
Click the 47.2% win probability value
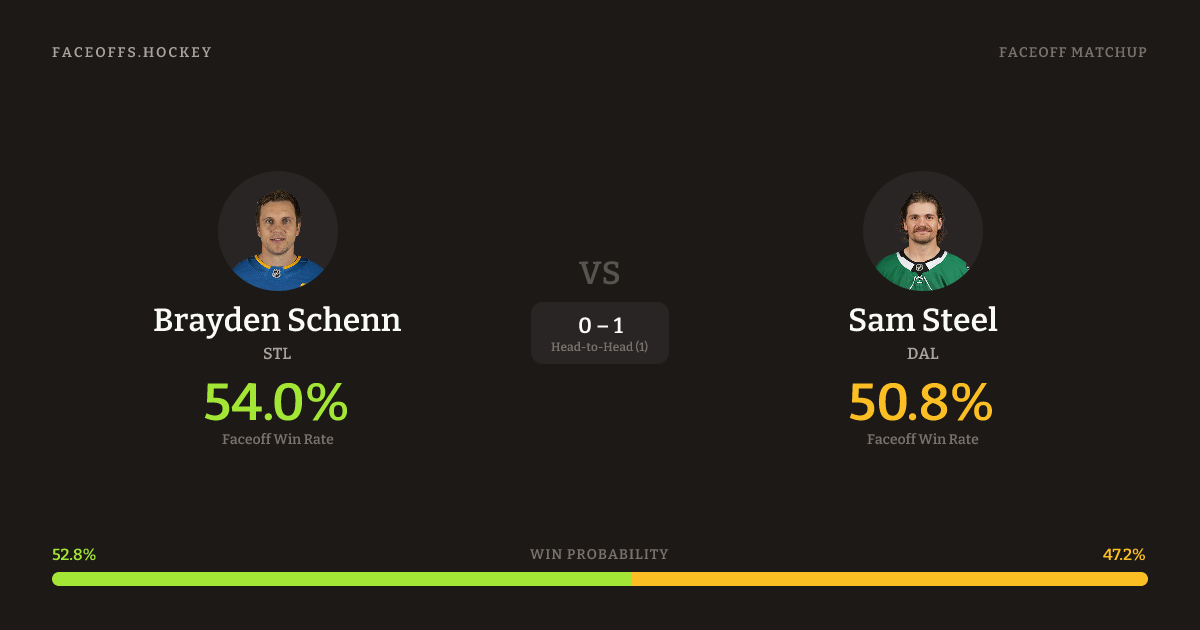[1124, 554]
